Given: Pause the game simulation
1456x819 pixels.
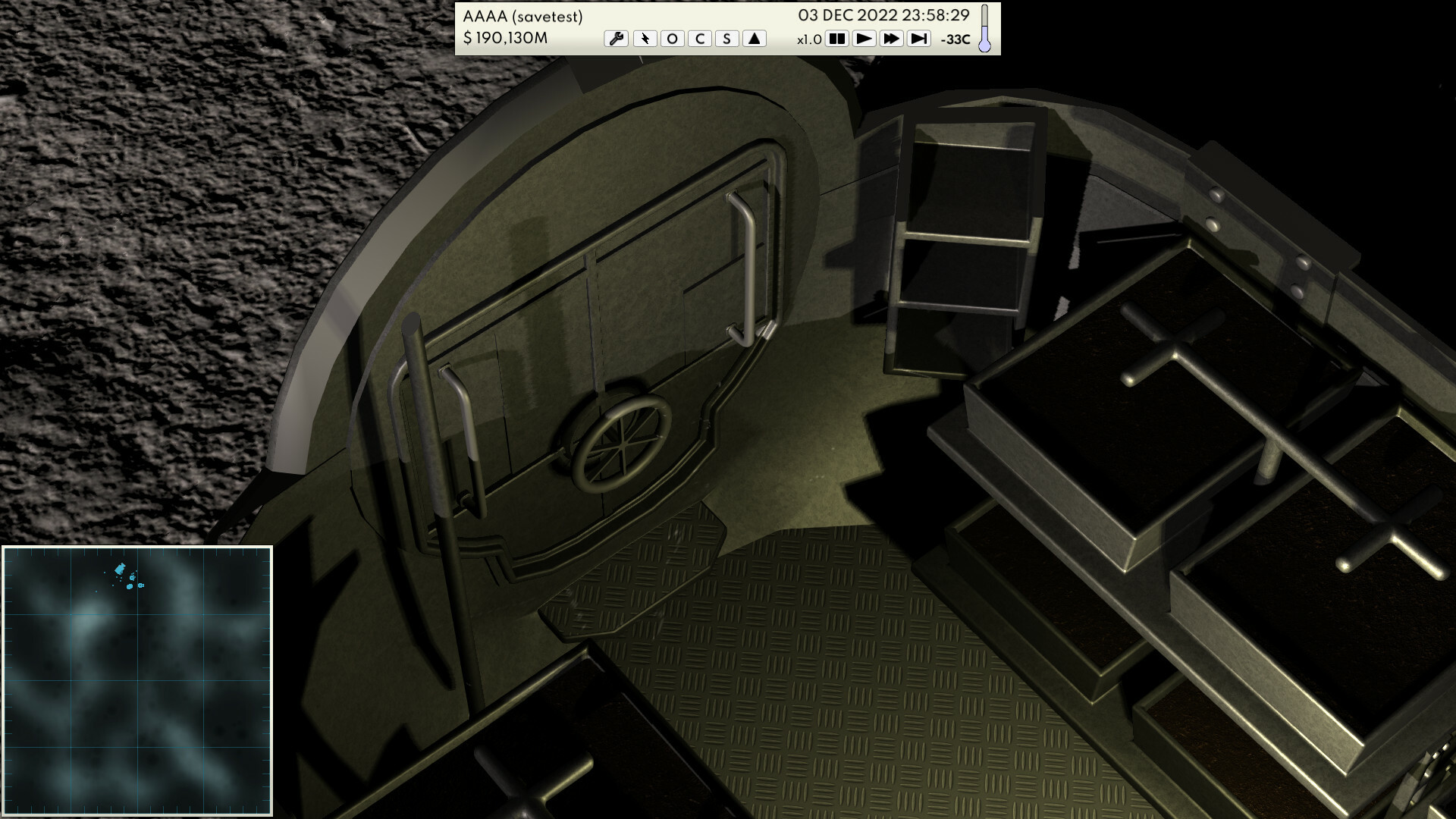Looking at the screenshot, I should 836,39.
